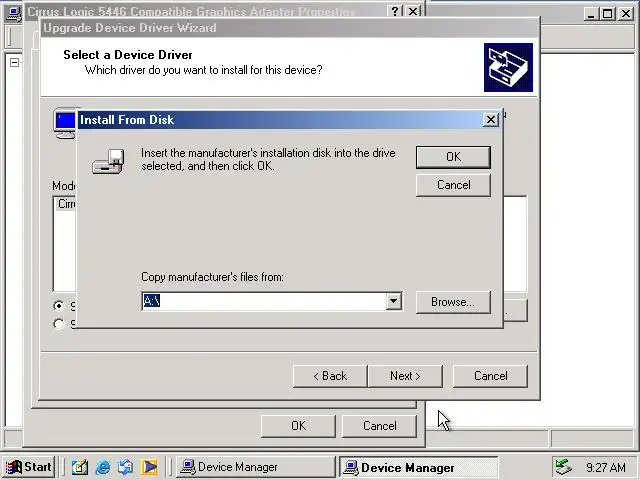The width and height of the screenshot is (640, 480).
Task: Click the 9:27 AM clock
Action: (606, 467)
